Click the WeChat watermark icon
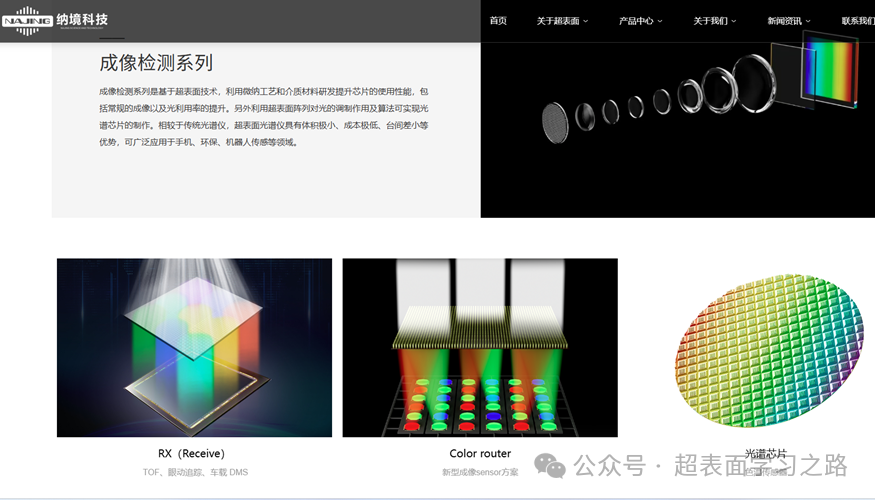Image resolution: width=875 pixels, height=500 pixels. coord(549,465)
